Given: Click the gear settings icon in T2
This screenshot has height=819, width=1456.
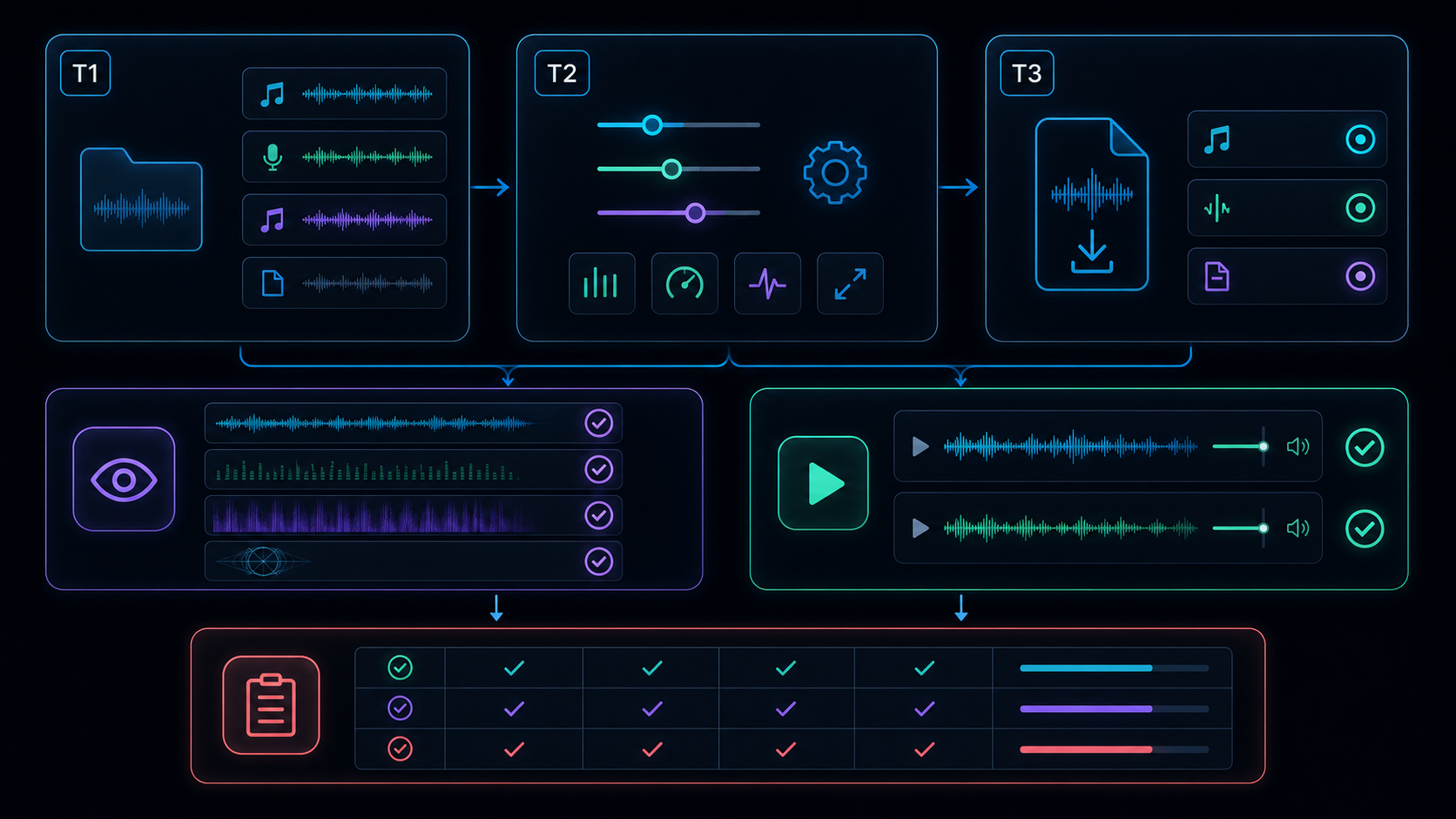Looking at the screenshot, I should 835,172.
